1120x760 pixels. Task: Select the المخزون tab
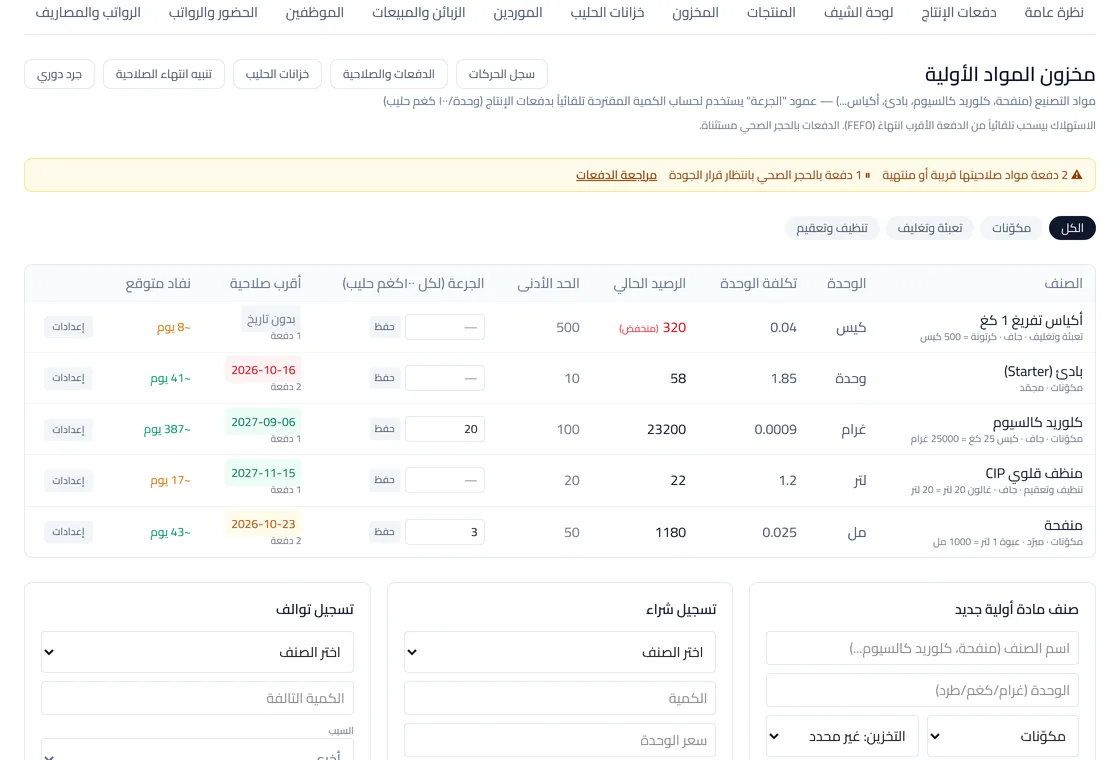(x=695, y=13)
